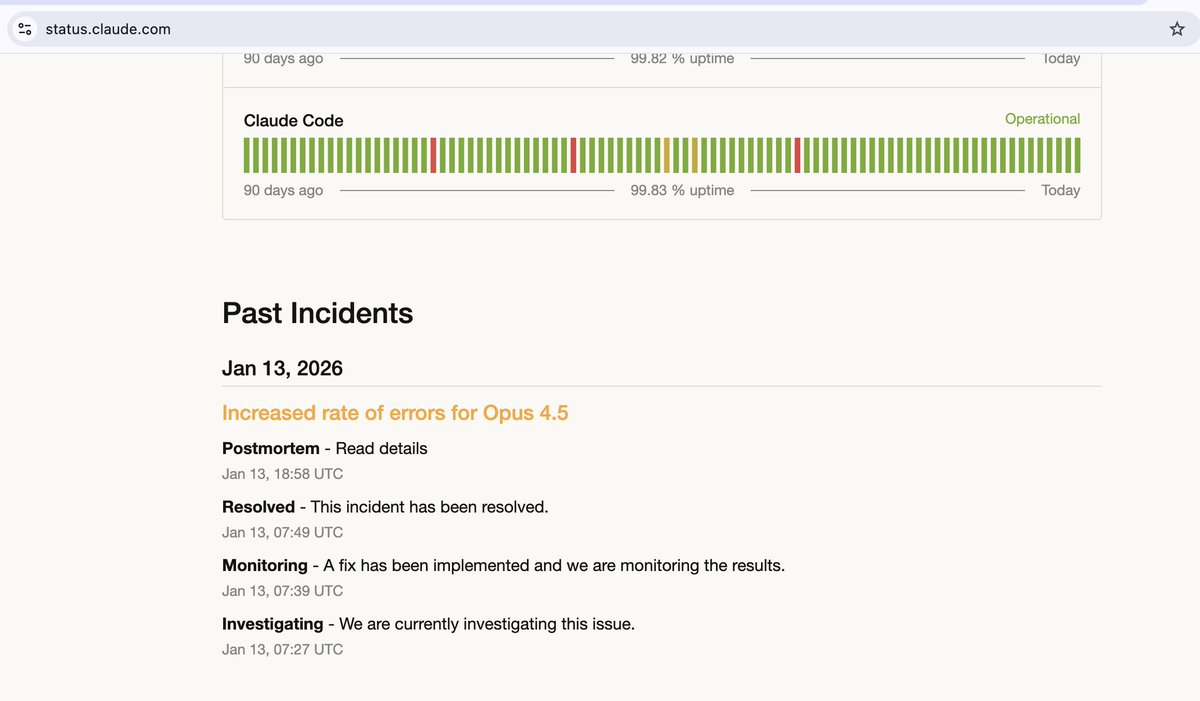
Task: Click the first red bar in Claude Code uptime
Action: point(434,155)
